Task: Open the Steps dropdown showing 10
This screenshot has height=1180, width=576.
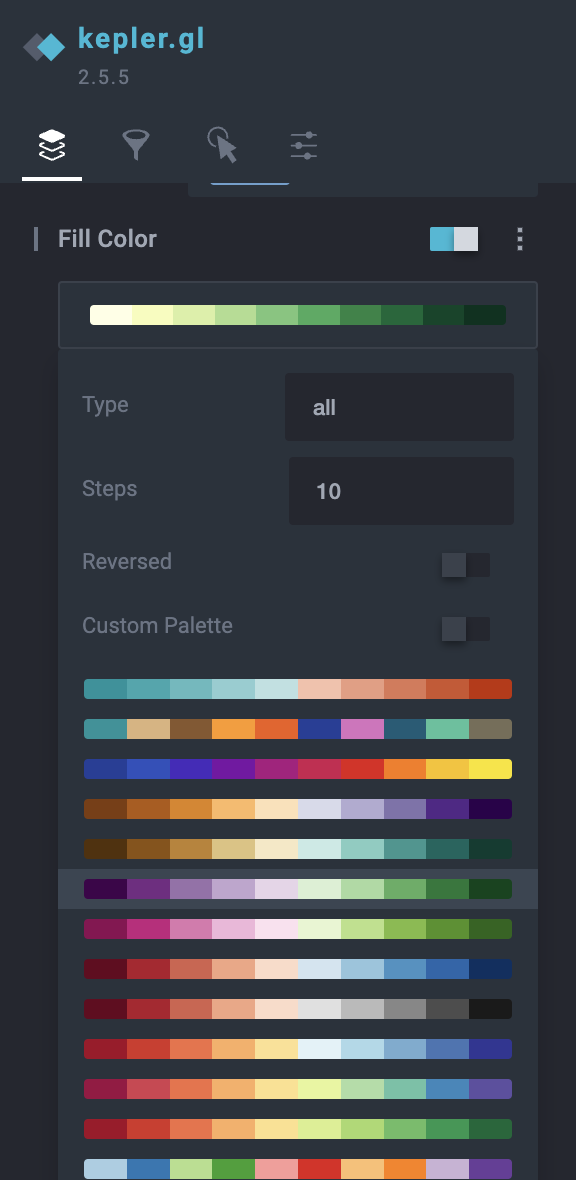Action: point(401,490)
